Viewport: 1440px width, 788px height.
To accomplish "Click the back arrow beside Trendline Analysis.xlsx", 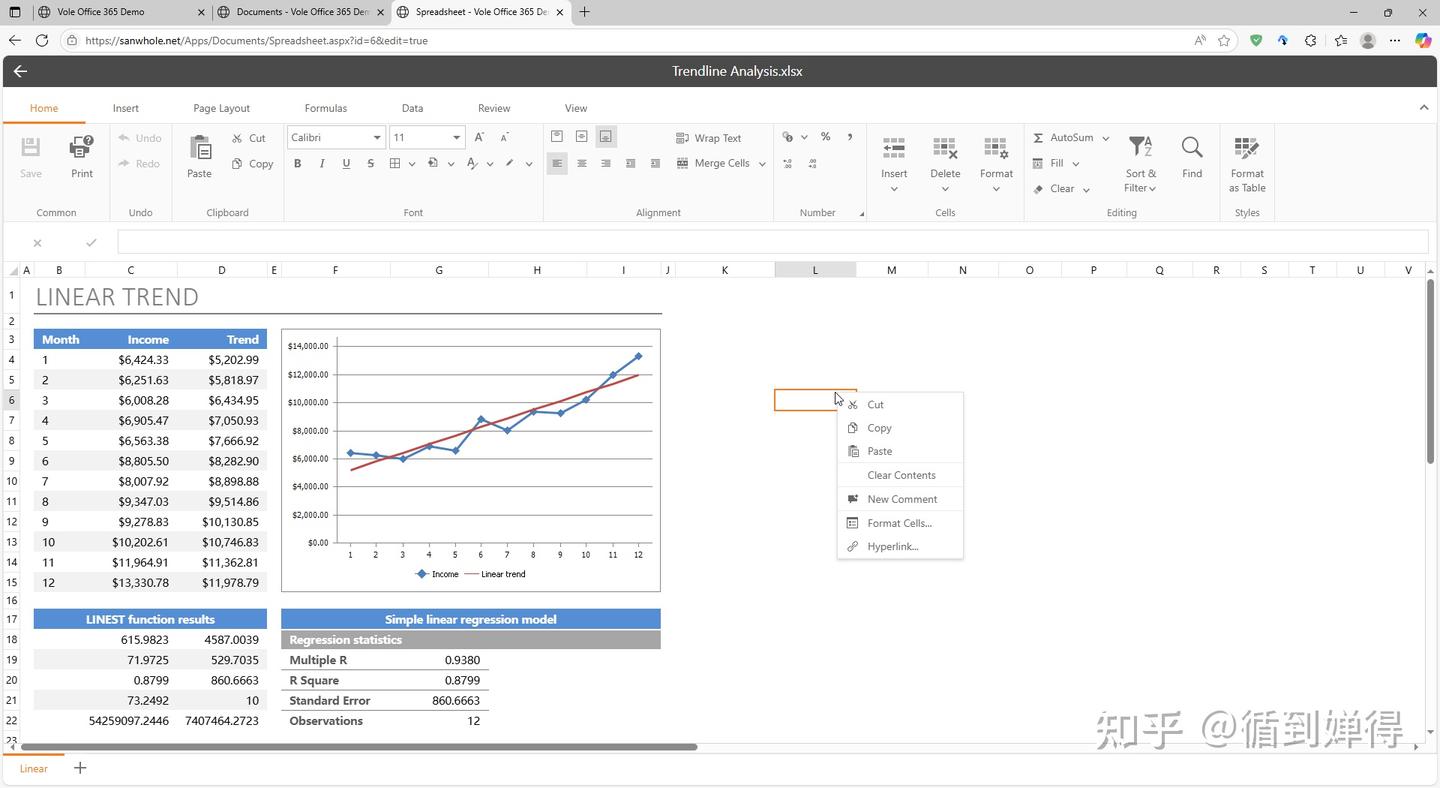I will point(20,71).
